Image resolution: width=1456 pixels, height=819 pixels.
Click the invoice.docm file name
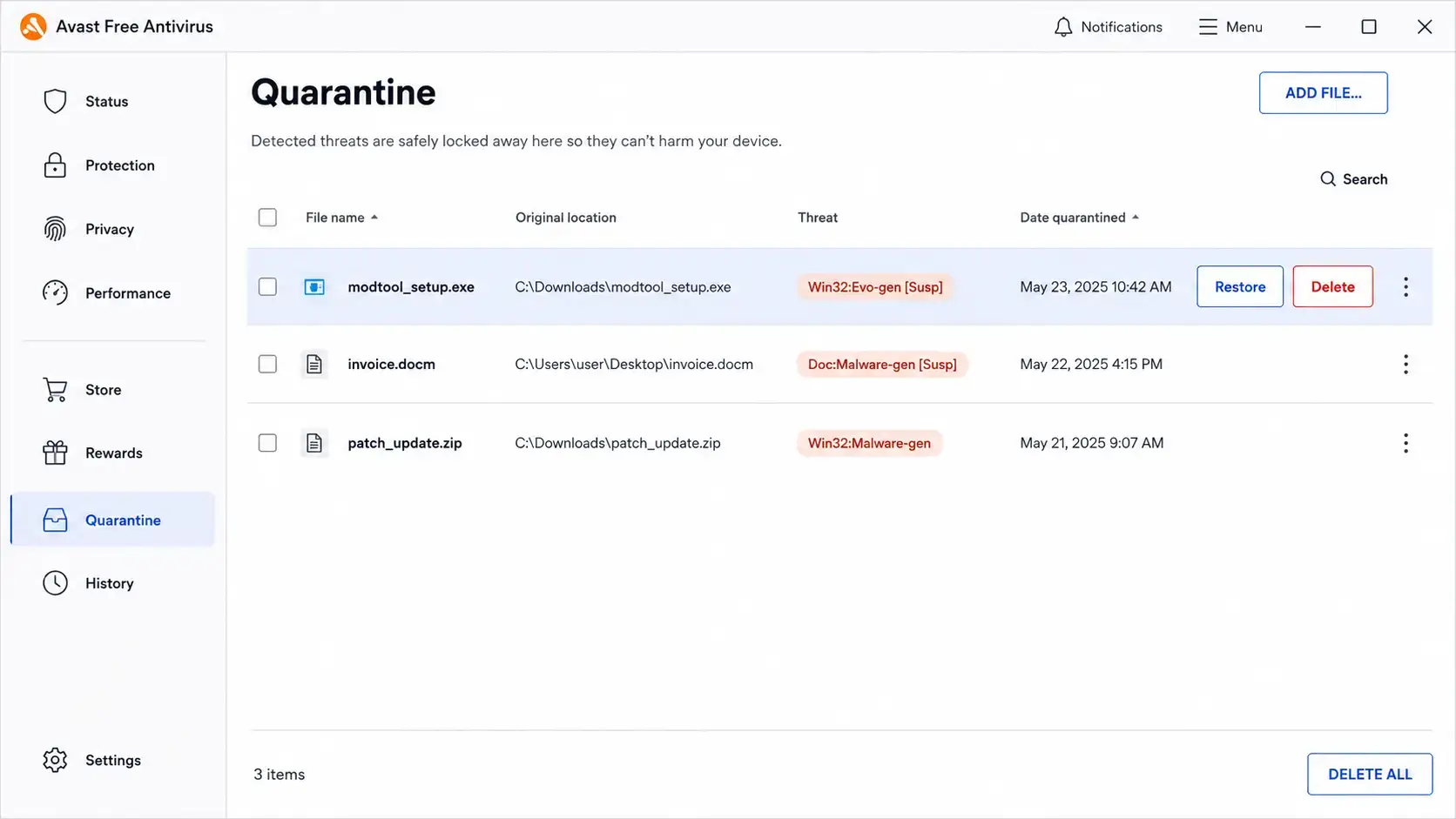[391, 364]
